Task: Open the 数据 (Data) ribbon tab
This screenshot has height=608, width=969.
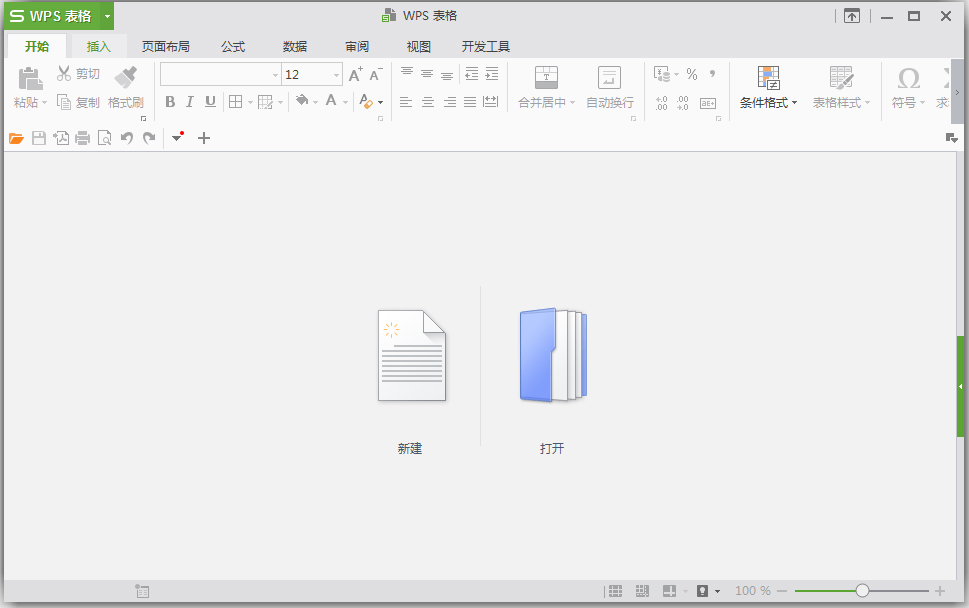Action: coord(295,46)
